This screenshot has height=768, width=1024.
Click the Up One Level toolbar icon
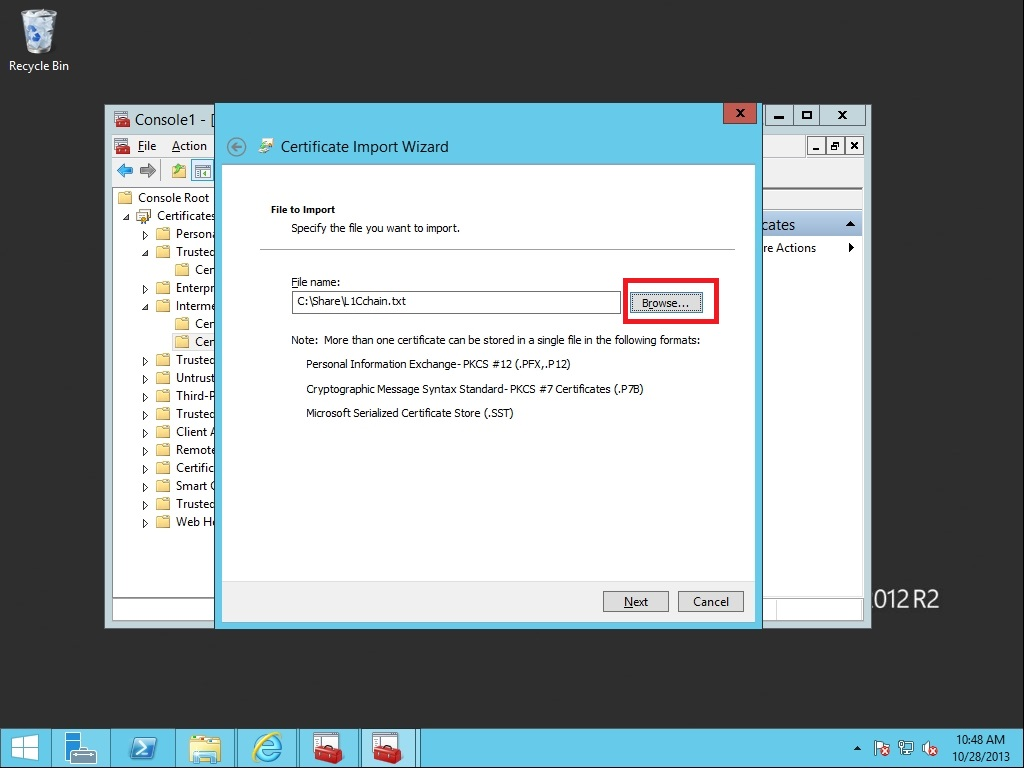[x=178, y=171]
